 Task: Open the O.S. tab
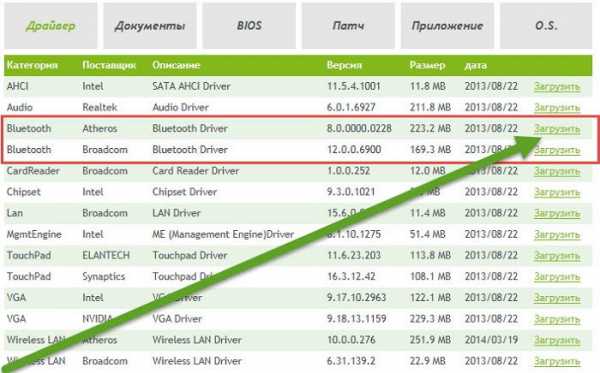546,26
